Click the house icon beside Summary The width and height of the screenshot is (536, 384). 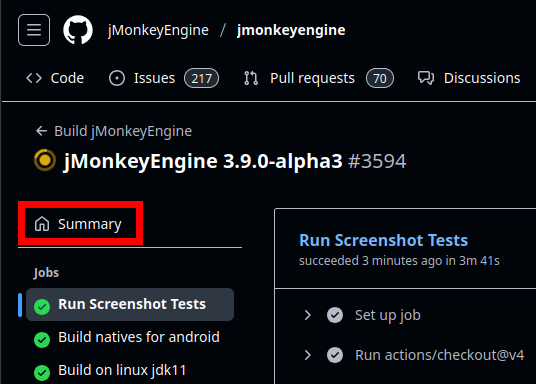pyautogui.click(x=42, y=224)
